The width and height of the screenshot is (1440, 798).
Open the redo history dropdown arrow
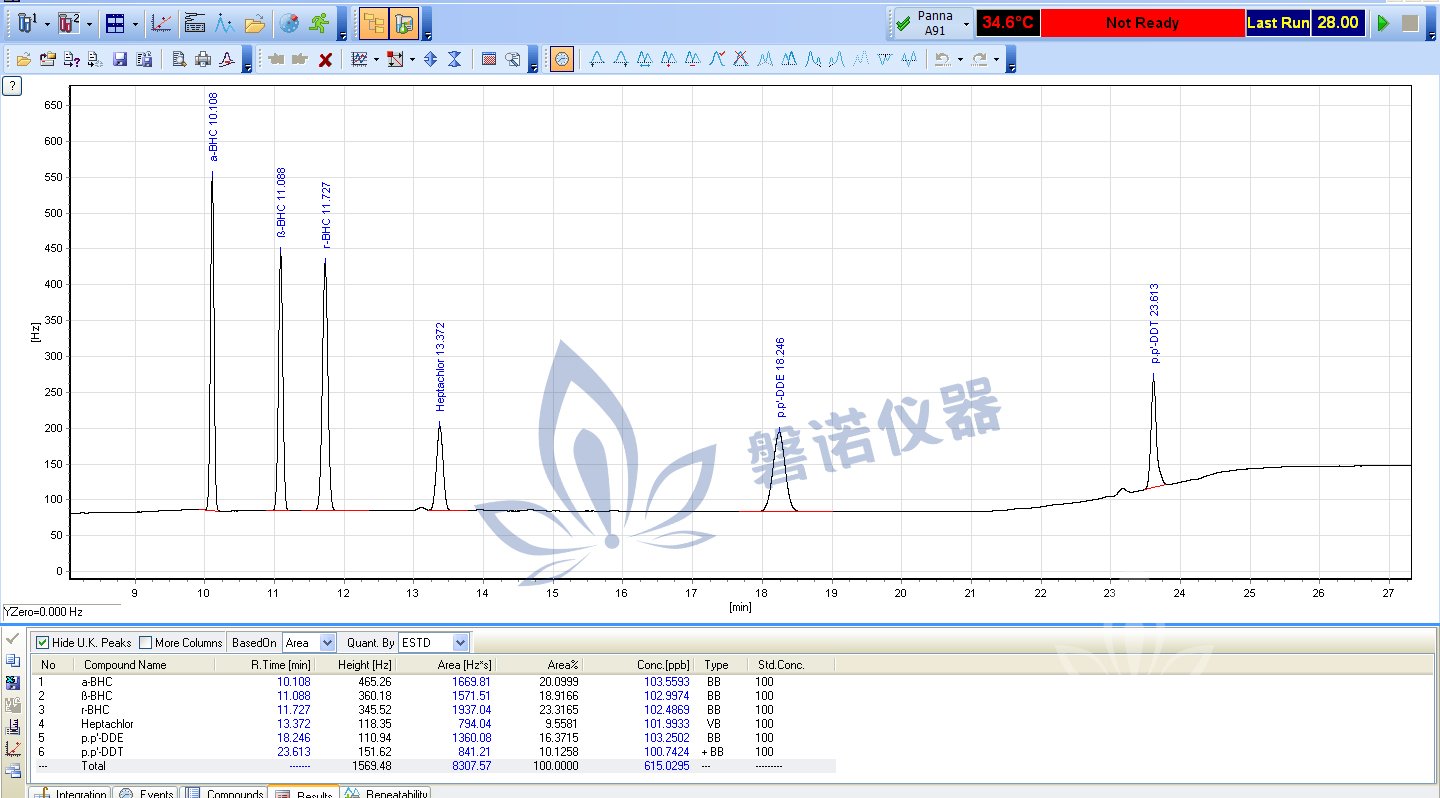pos(996,60)
